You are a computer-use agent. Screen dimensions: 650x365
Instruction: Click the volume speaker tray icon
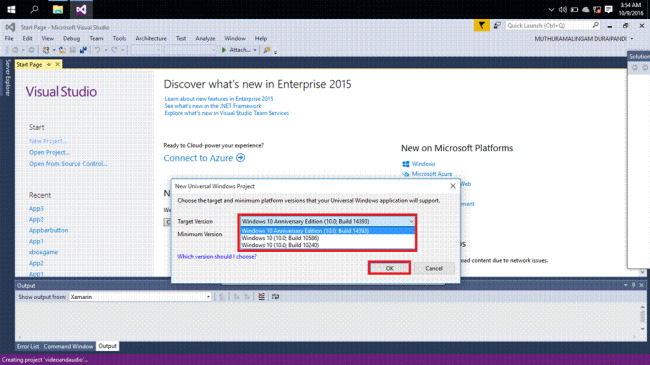pyautogui.click(x=563, y=9)
